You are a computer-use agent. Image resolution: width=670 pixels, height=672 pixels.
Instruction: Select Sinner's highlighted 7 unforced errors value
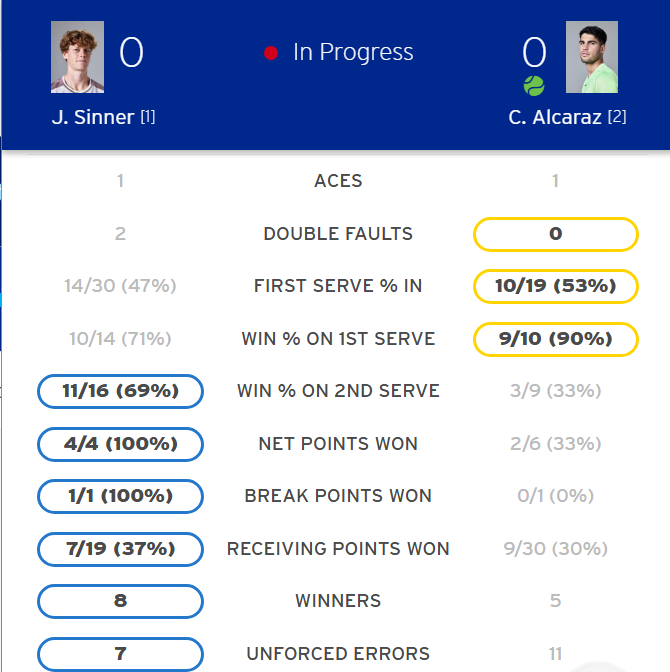click(x=120, y=654)
